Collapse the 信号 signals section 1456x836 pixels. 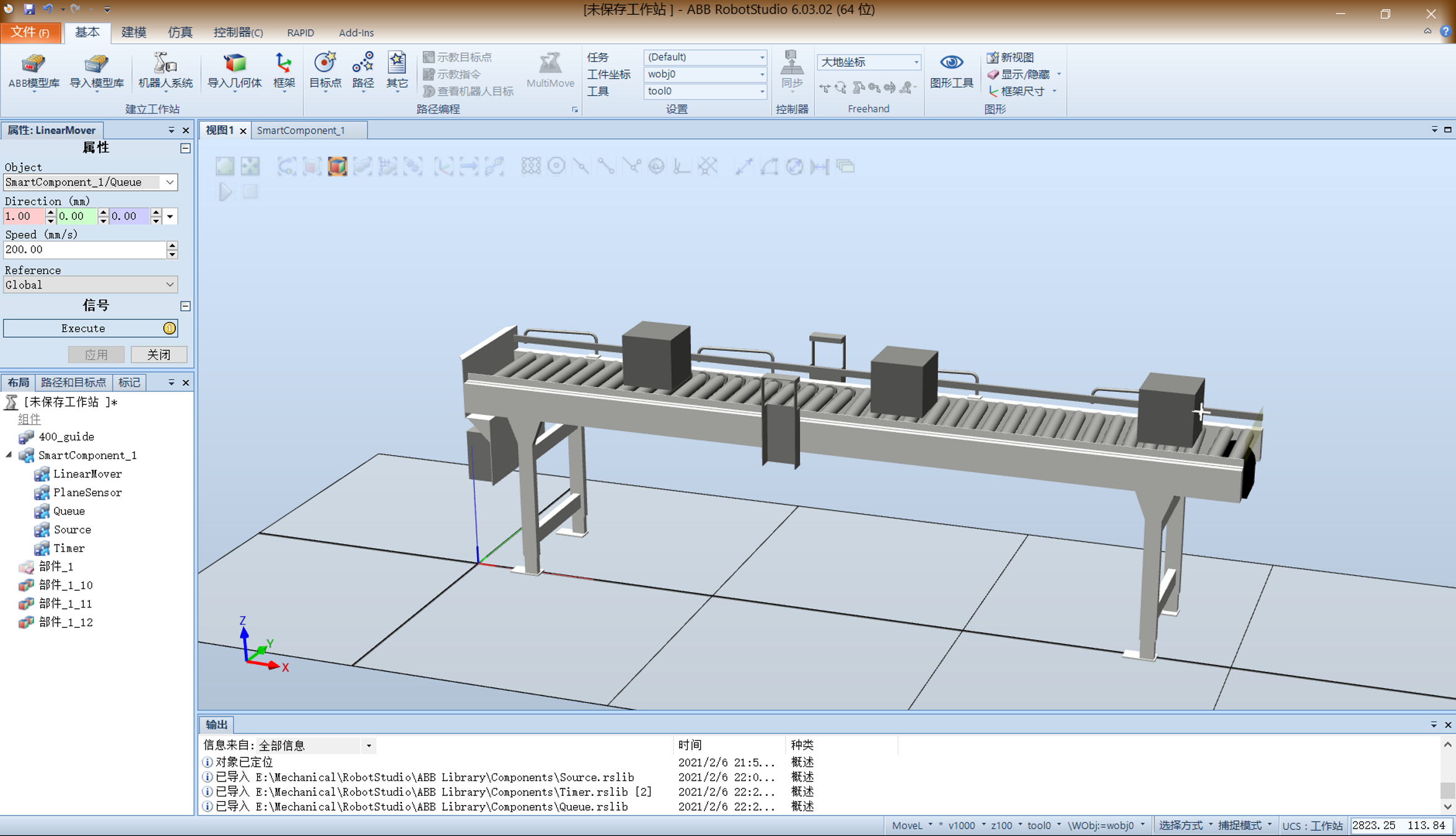[x=185, y=306]
